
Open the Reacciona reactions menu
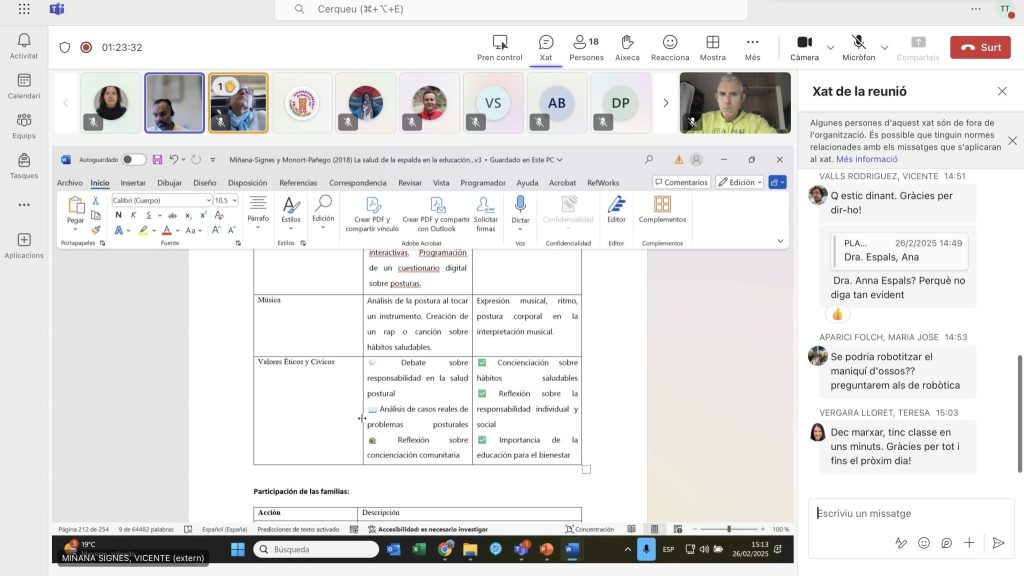670,47
